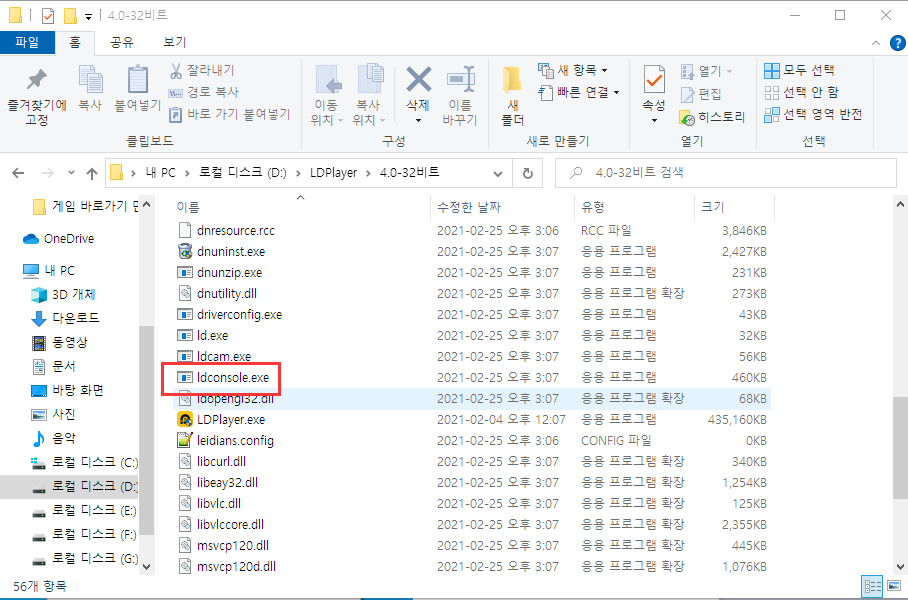Screen dimensions: 908x600
Task: Select the LDPlayer.exe file
Action: tap(230, 419)
